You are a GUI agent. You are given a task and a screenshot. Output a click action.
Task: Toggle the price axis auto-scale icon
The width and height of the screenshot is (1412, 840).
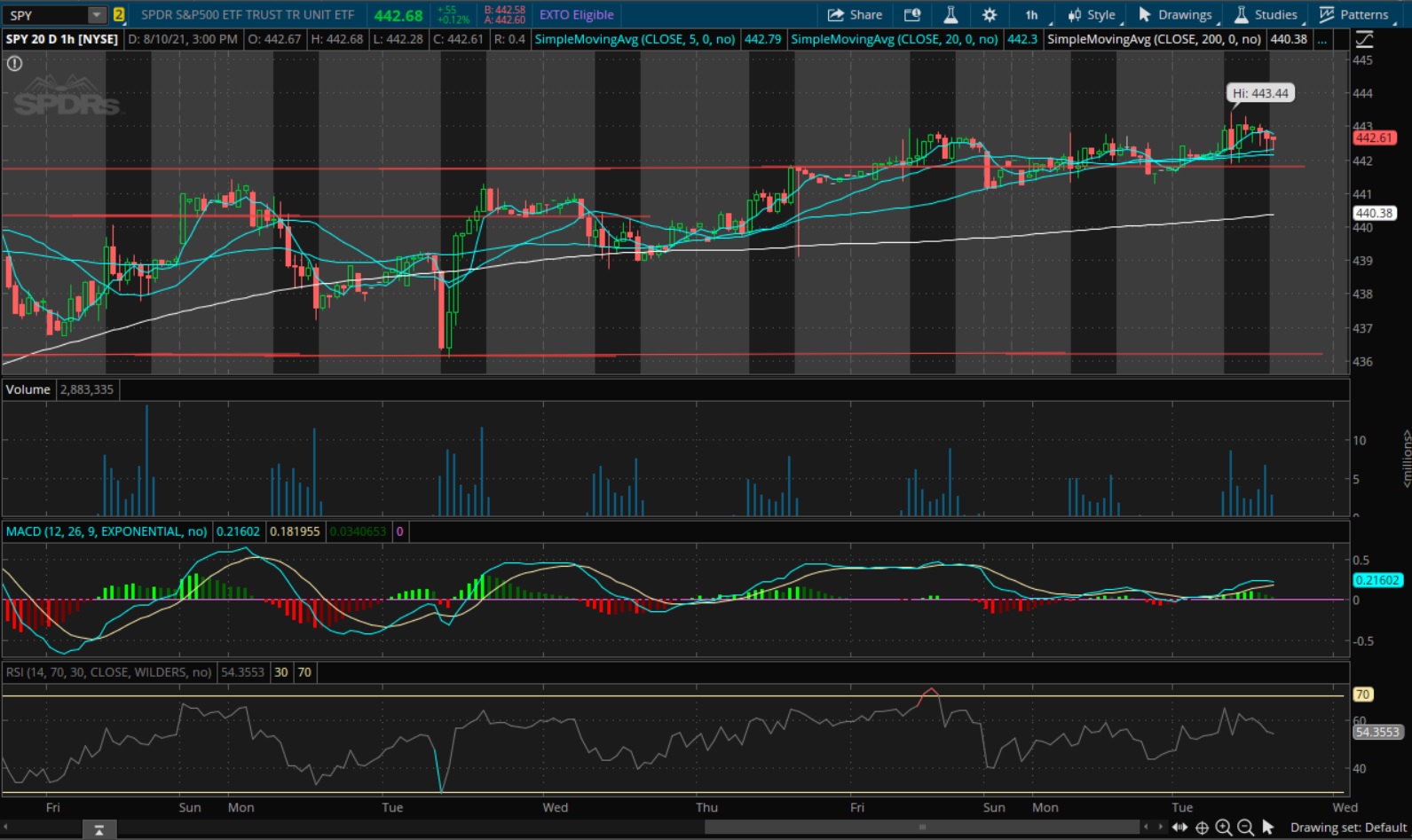pos(1364,39)
